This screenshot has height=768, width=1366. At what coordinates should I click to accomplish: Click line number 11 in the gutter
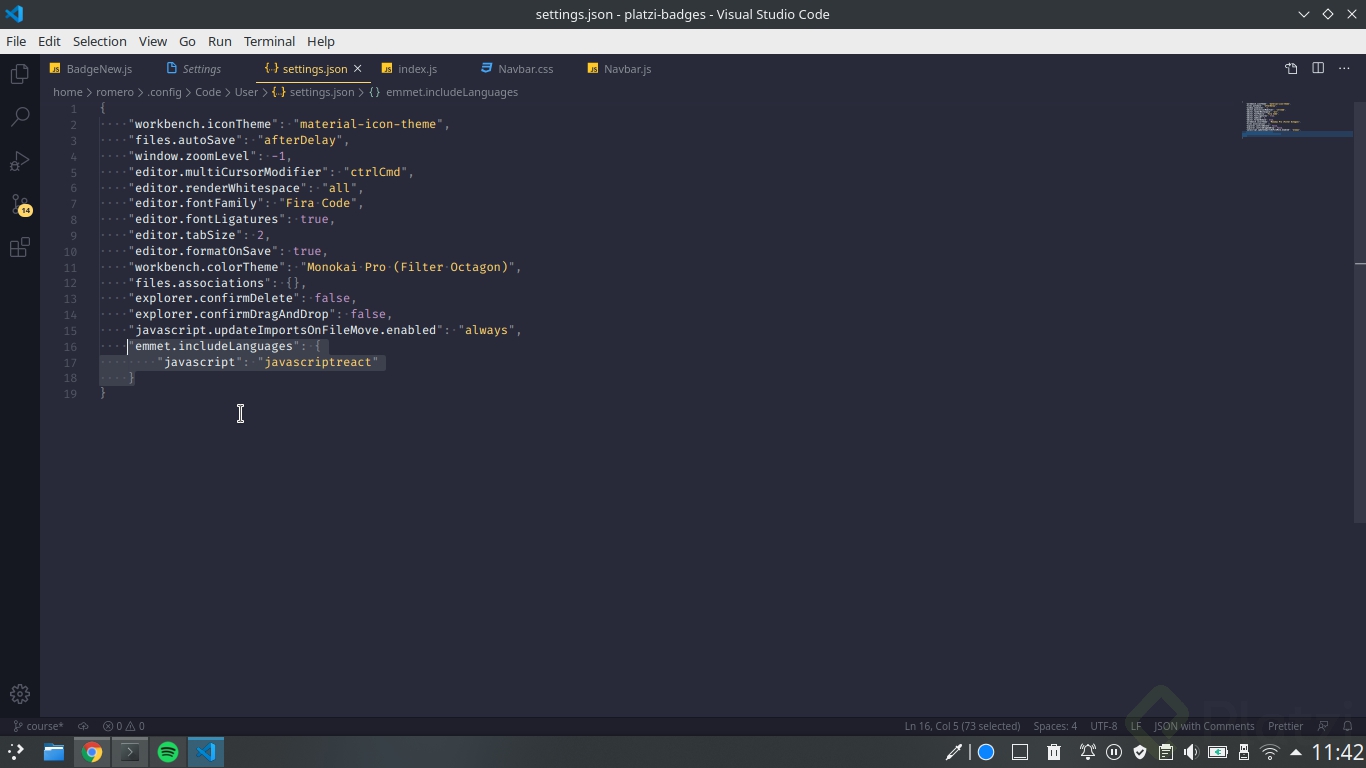70,268
